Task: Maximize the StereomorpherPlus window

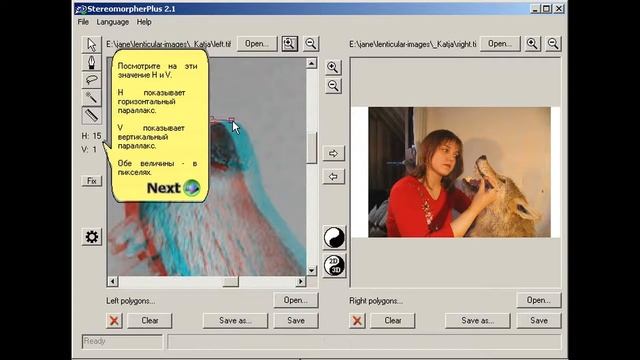Action: pyautogui.click(x=547, y=9)
